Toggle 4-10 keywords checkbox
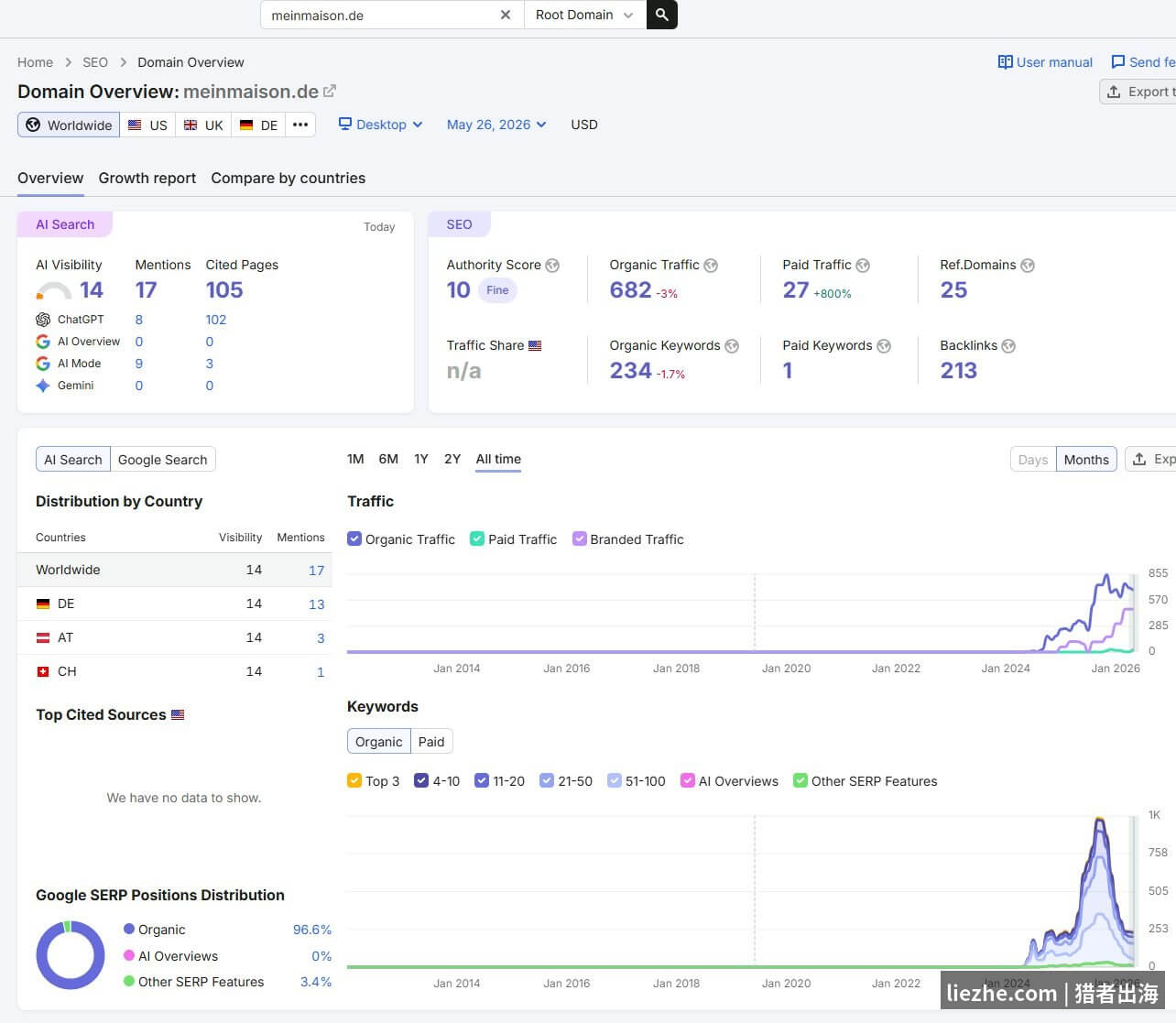This screenshot has height=1023, width=1176. point(421,780)
